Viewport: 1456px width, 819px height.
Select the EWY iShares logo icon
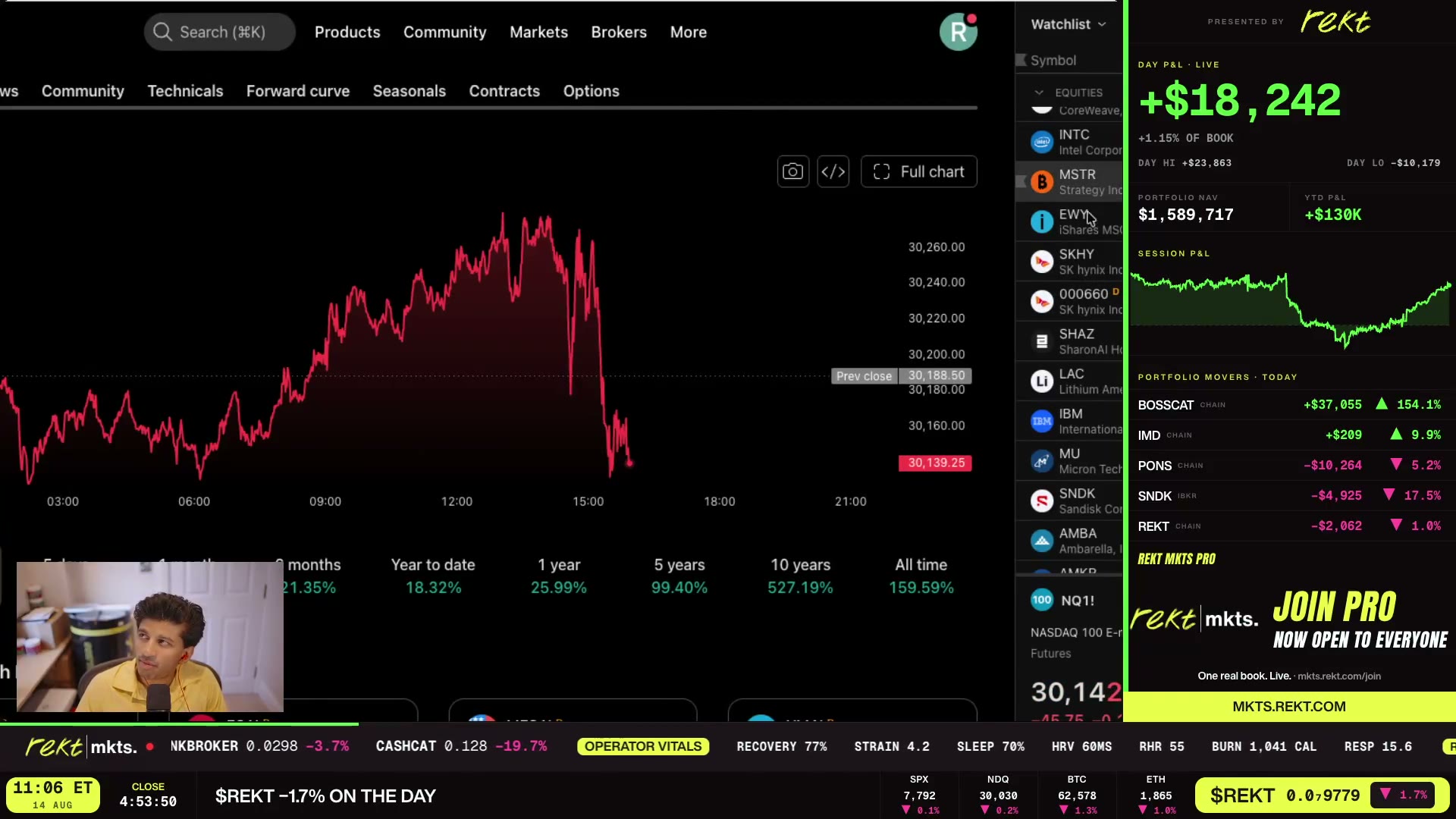tap(1042, 221)
